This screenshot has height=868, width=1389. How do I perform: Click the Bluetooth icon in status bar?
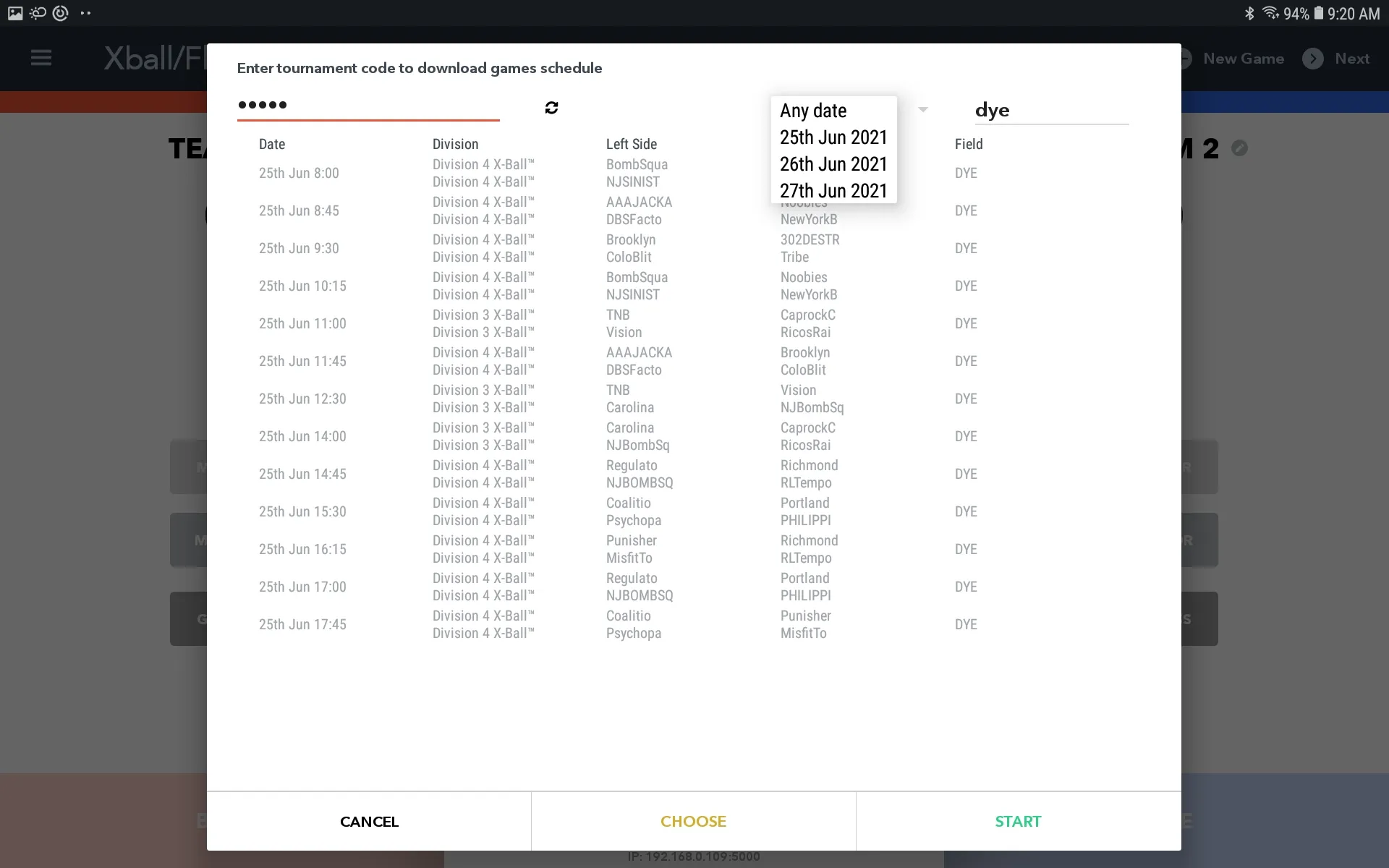pyautogui.click(x=1250, y=13)
